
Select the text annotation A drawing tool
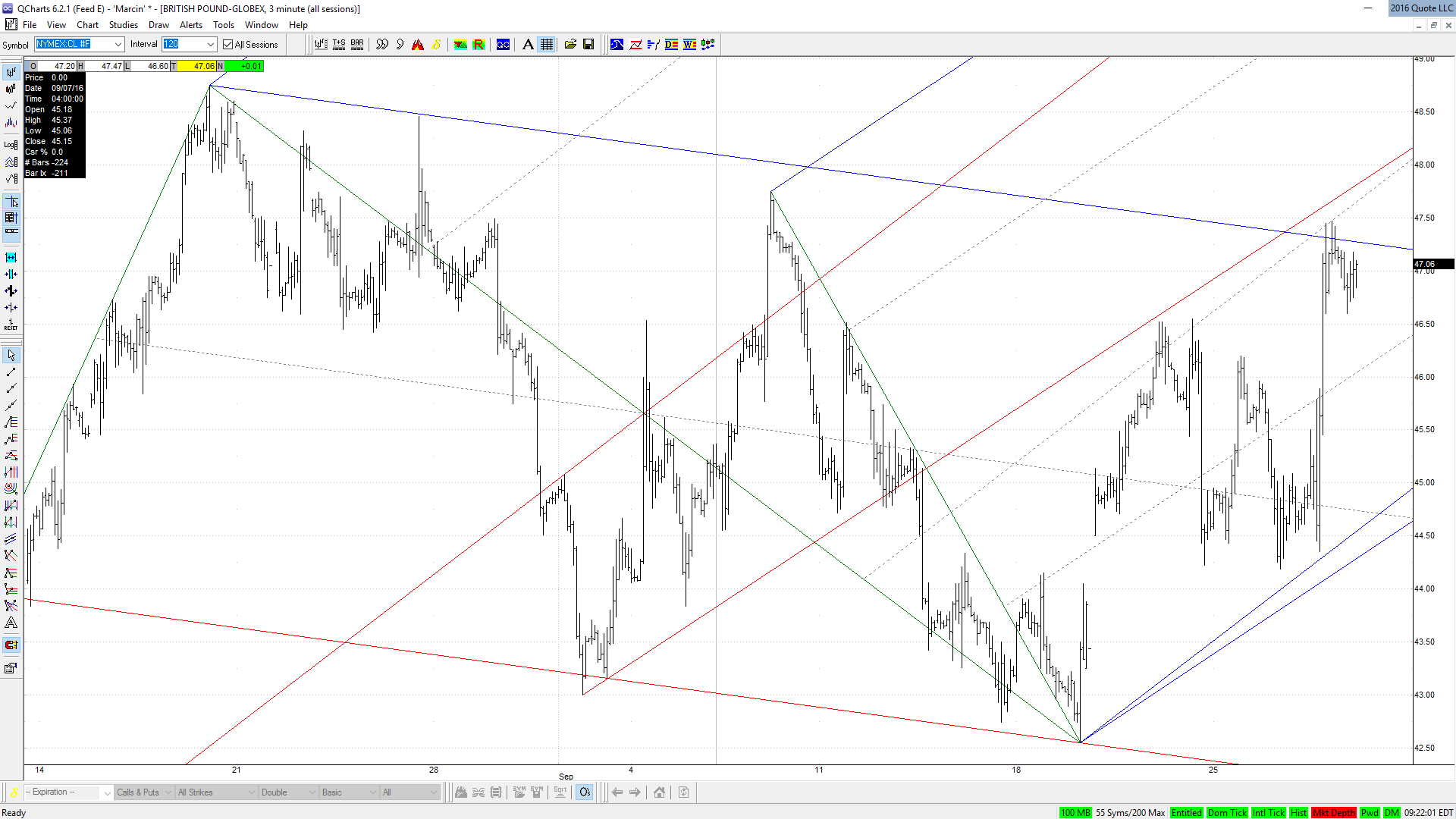[11, 623]
